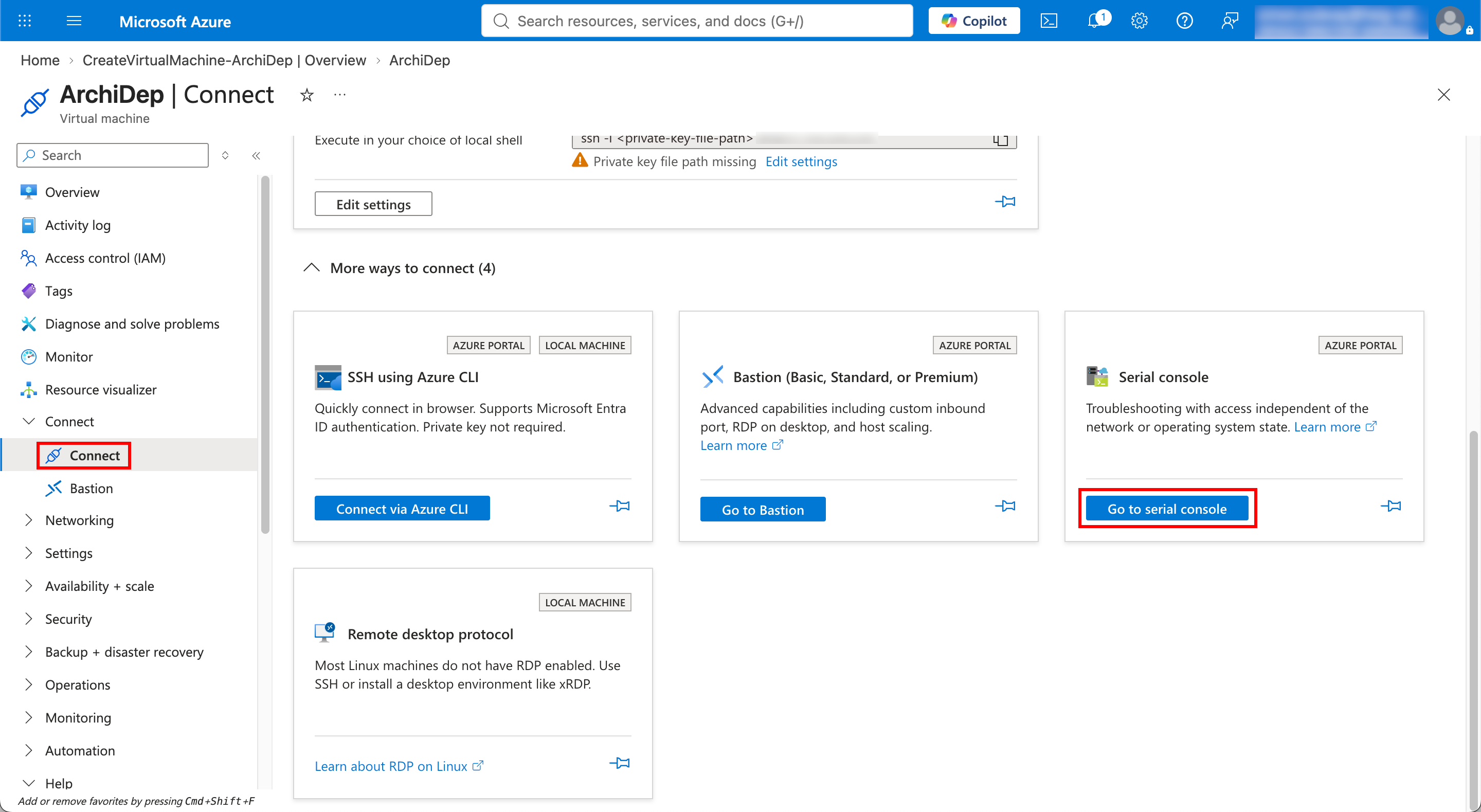Viewport: 1481px width, 812px height.
Task: Click the Serial console card icon
Action: (x=1096, y=376)
